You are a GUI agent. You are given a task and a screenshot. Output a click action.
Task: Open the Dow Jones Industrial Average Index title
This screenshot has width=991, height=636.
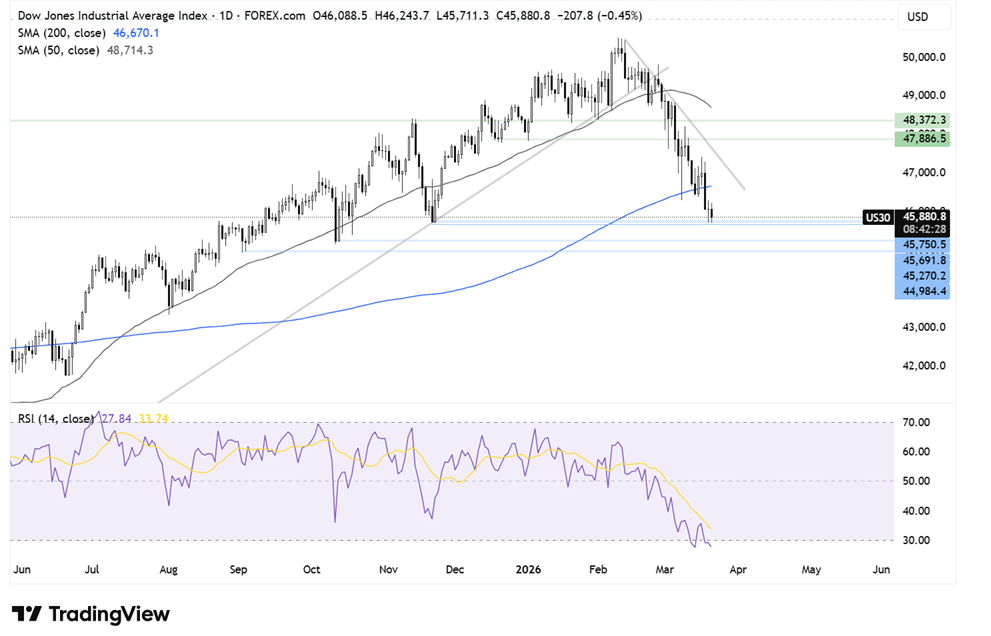point(115,16)
